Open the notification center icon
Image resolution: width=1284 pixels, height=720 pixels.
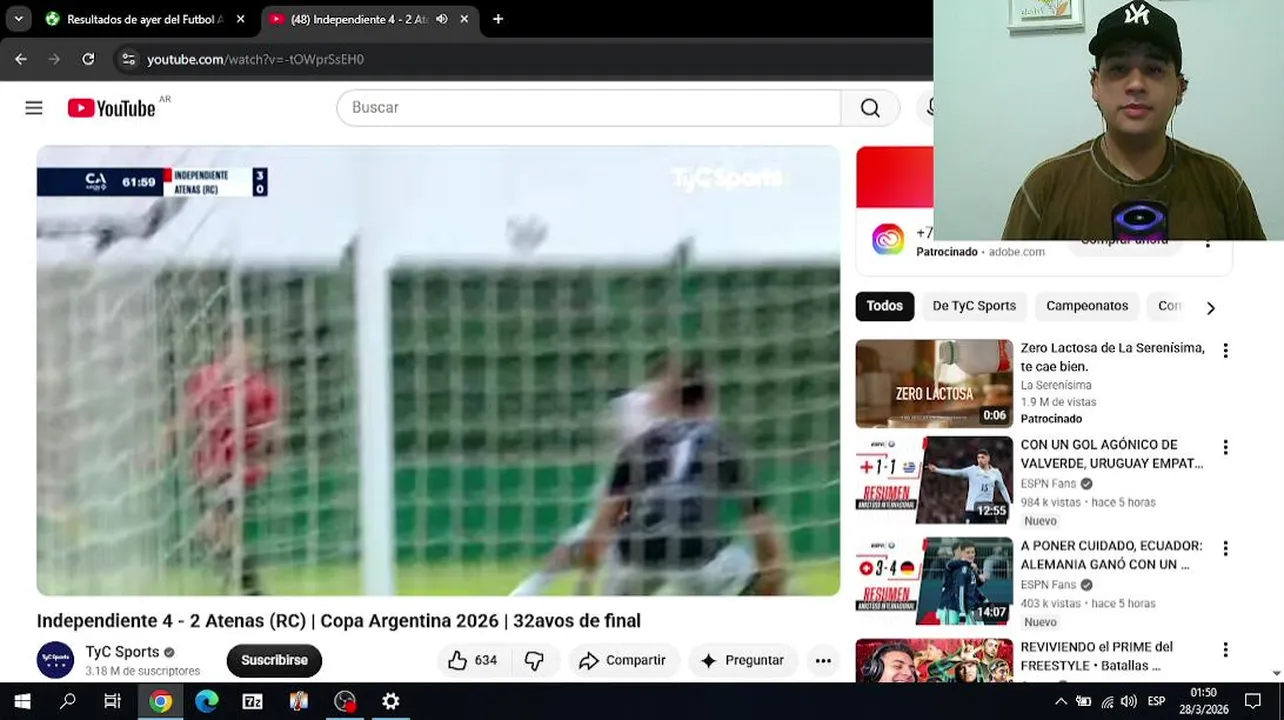pyautogui.click(x=1253, y=701)
